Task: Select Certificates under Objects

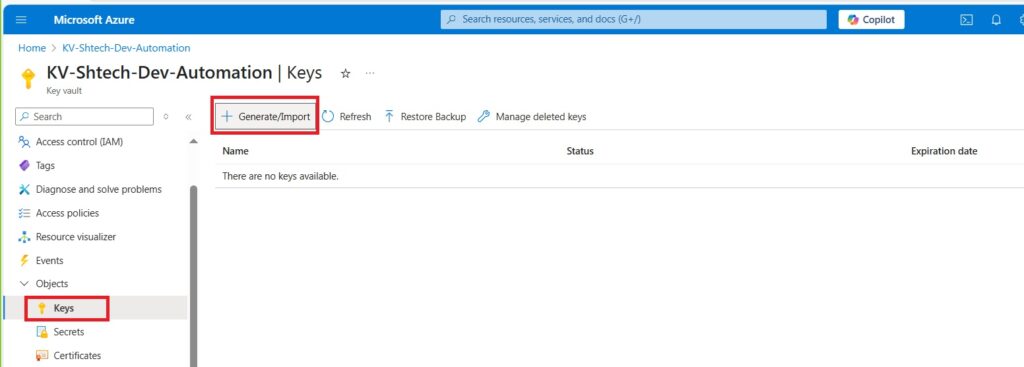Action: (x=77, y=355)
